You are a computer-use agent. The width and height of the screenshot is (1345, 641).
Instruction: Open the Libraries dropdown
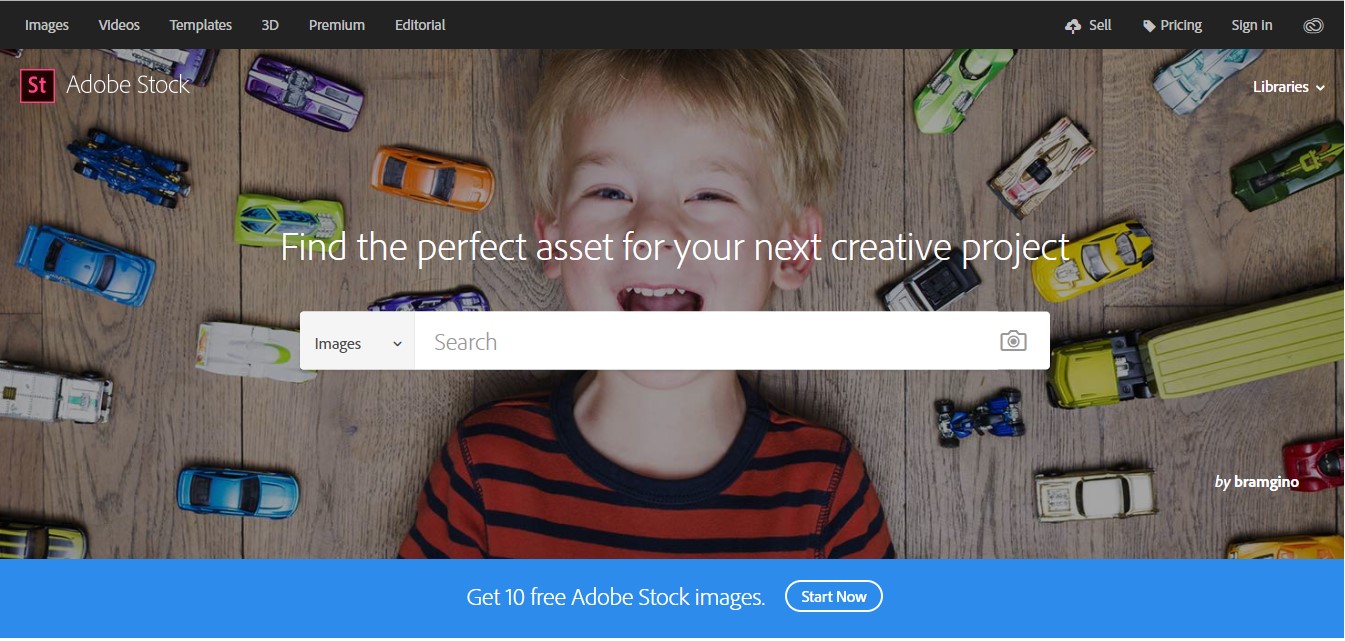(1288, 87)
